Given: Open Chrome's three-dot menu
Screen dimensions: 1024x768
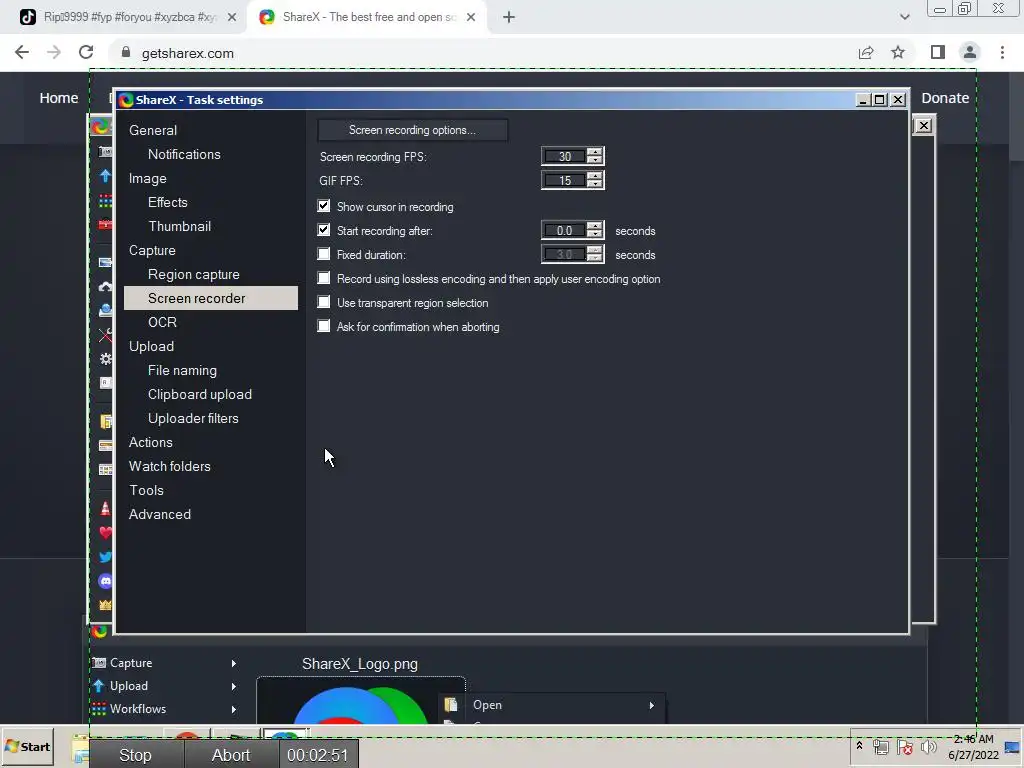Looking at the screenshot, I should [x=1002, y=52].
